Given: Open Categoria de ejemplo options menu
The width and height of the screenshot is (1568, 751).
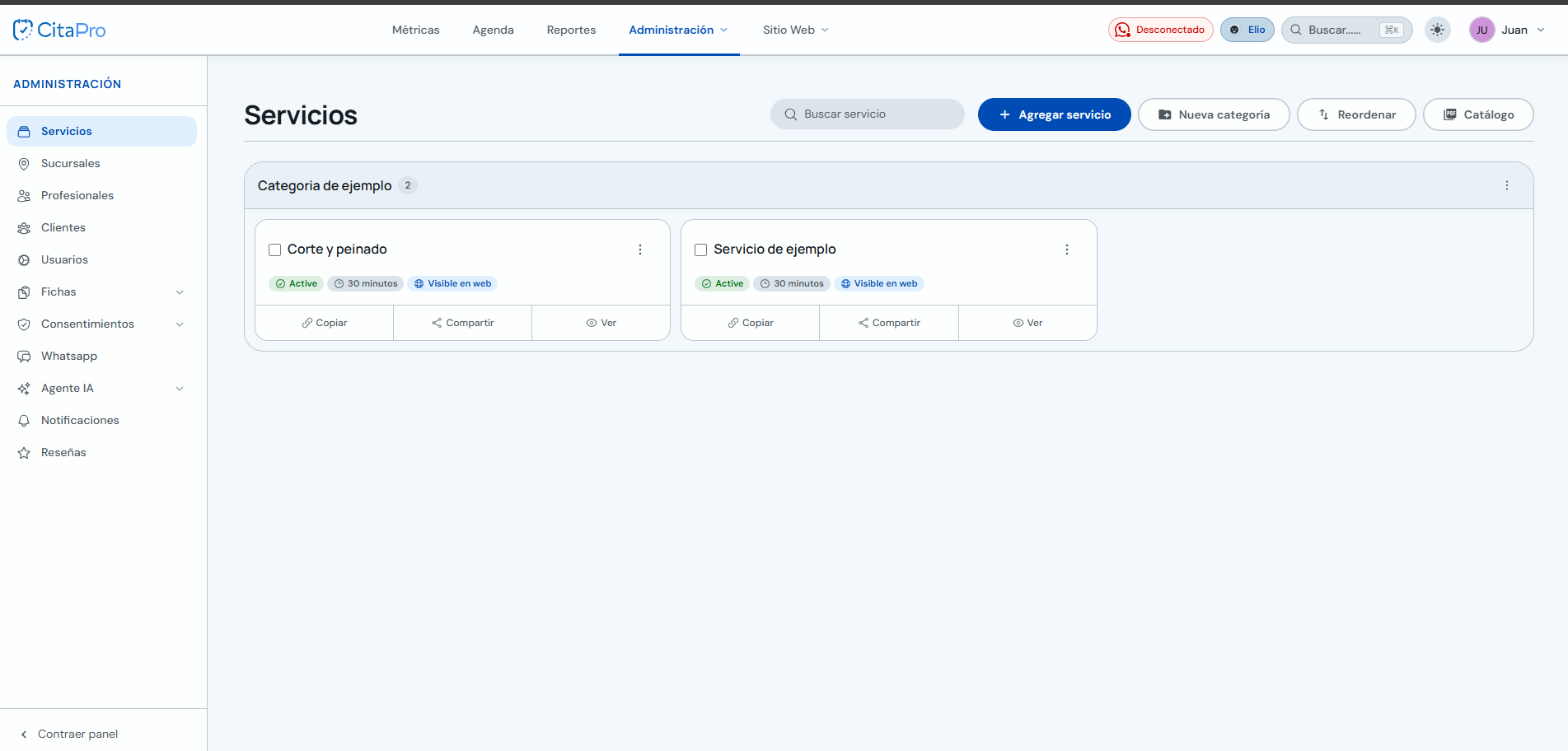Looking at the screenshot, I should point(1507,185).
